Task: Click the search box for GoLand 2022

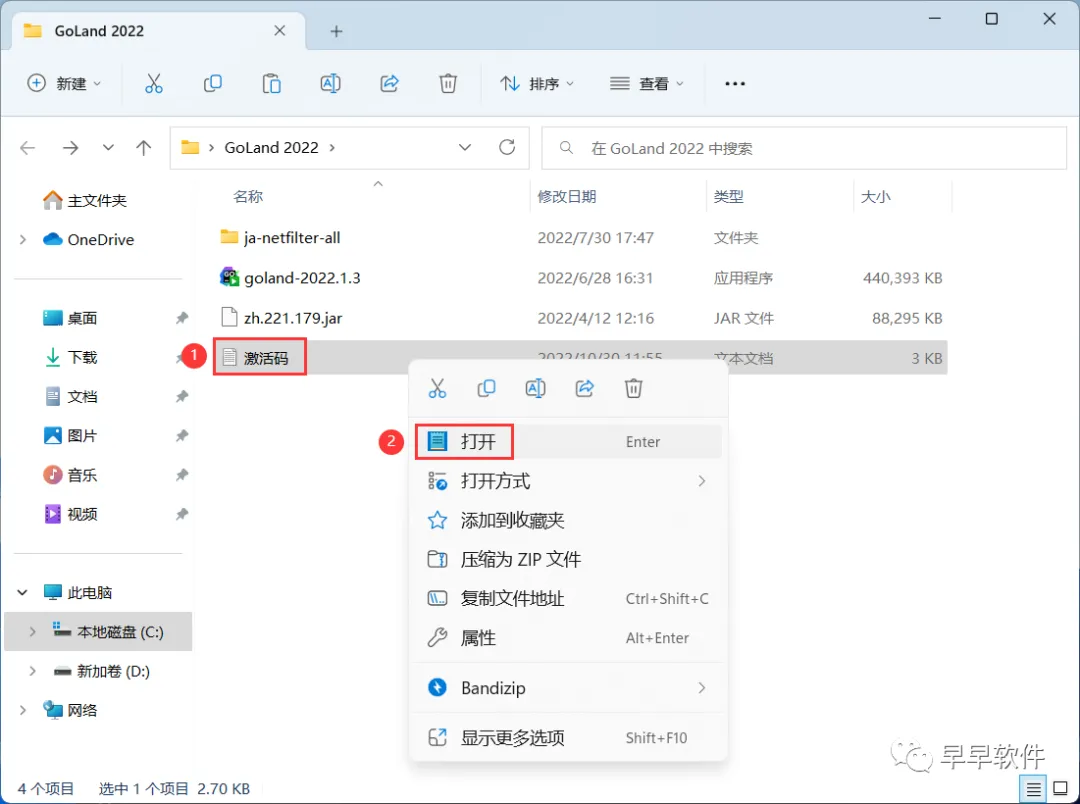Action: (804, 148)
